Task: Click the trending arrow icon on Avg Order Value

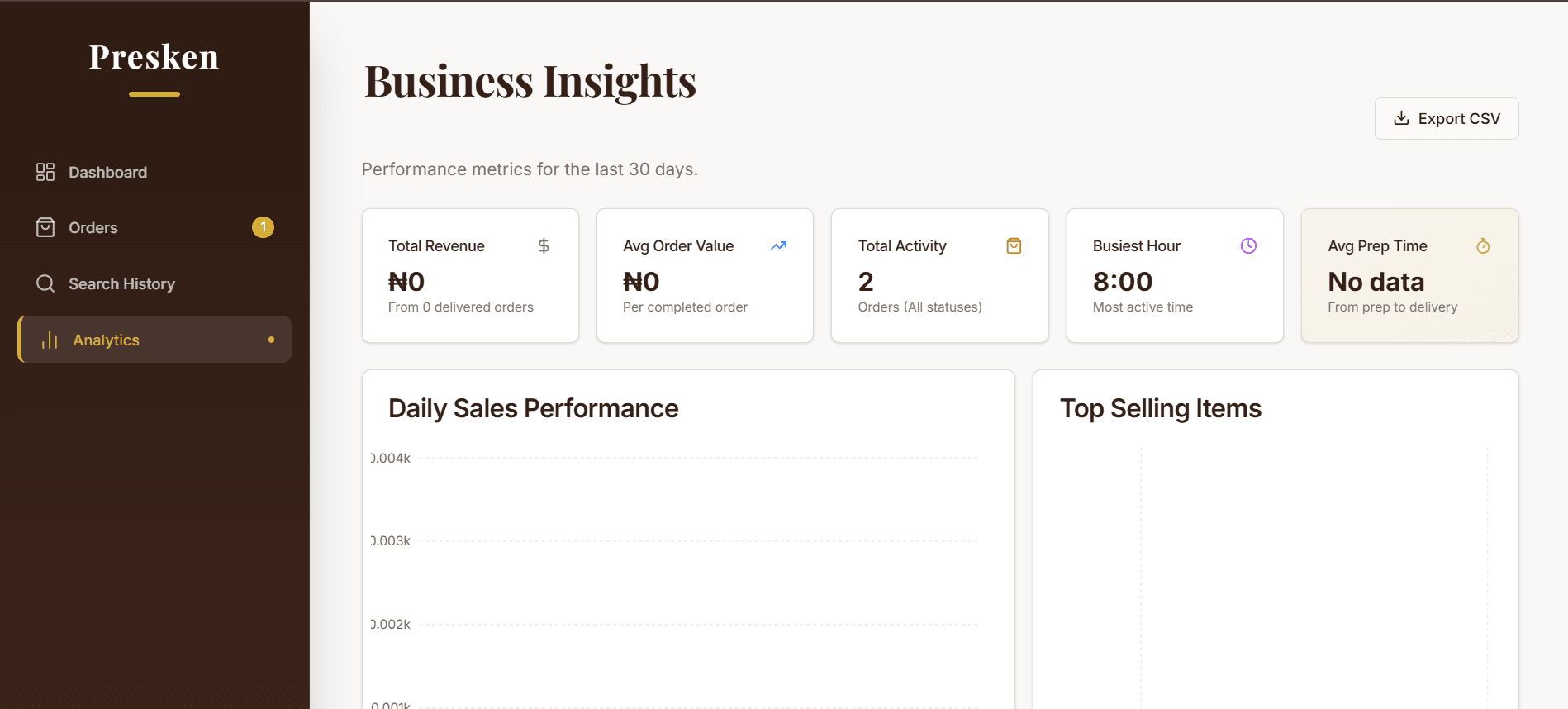Action: coord(778,245)
